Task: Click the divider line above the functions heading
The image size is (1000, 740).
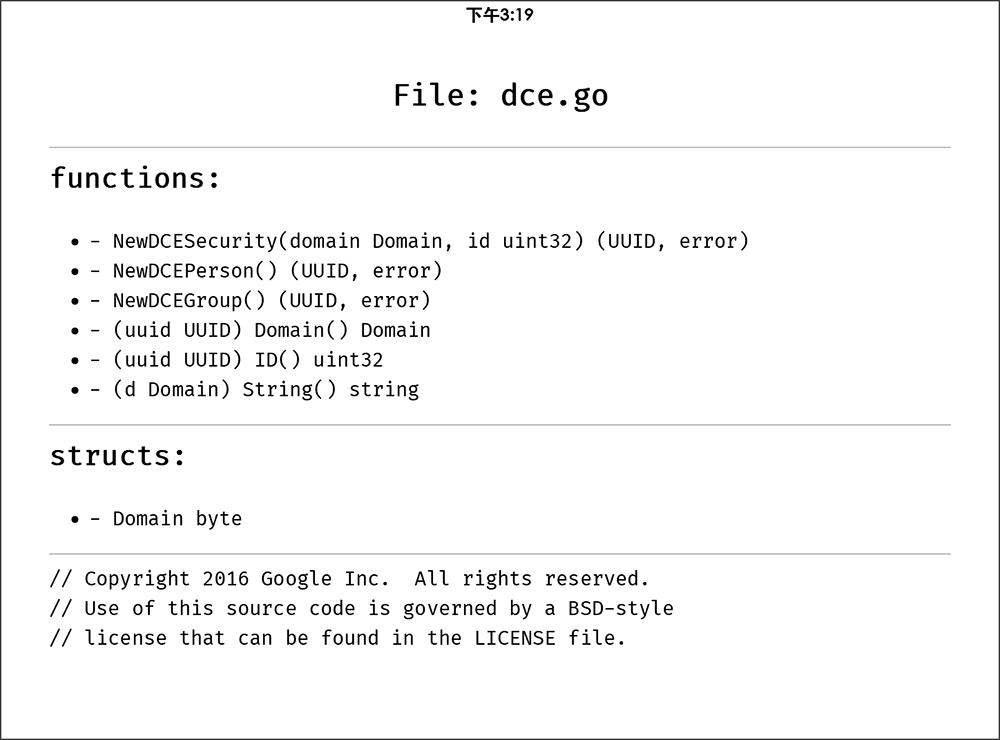Action: (500, 148)
